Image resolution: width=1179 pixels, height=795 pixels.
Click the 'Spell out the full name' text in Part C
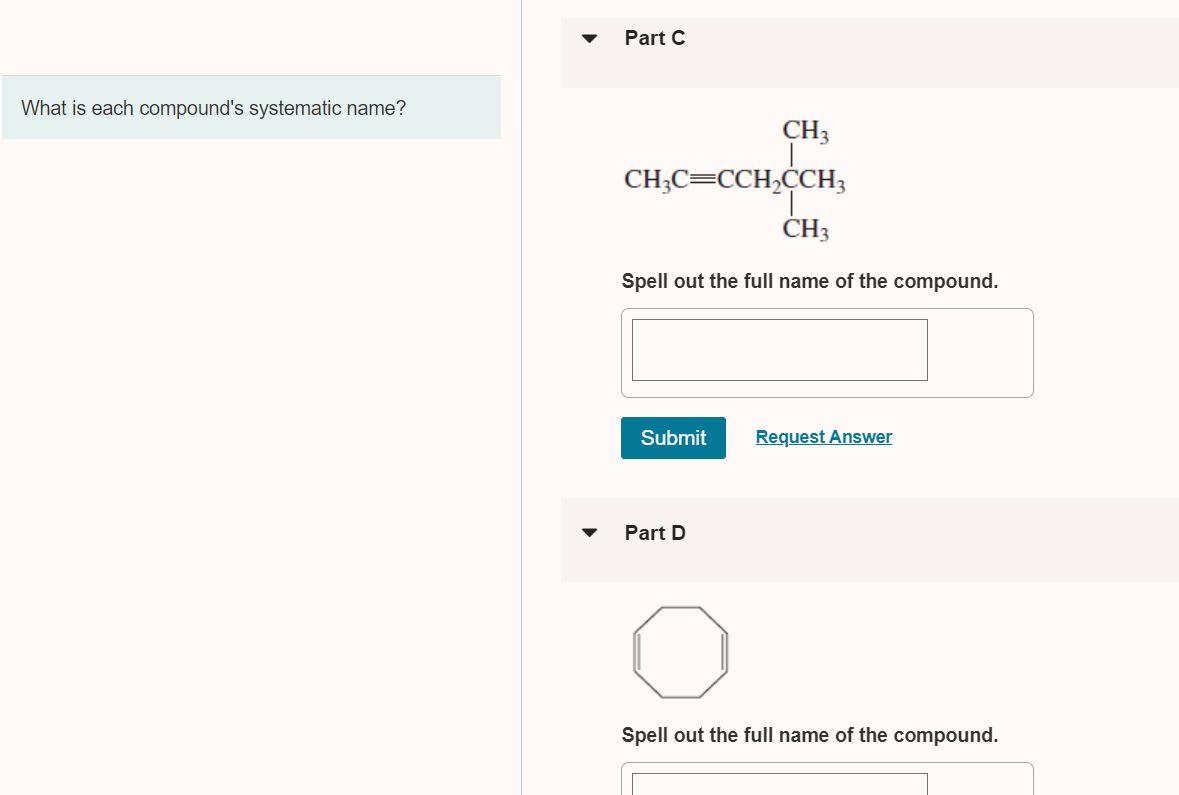(x=810, y=281)
